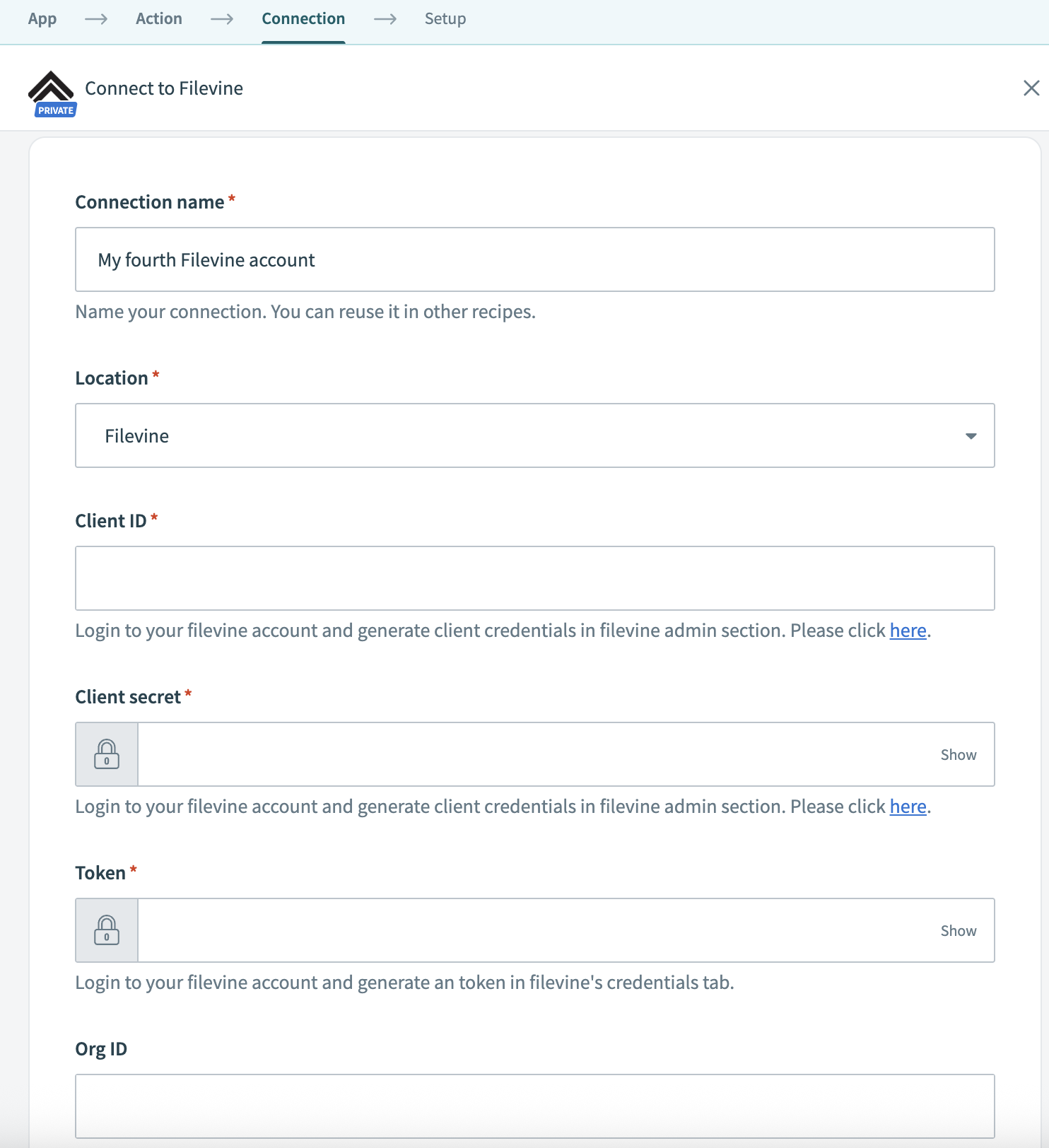The image size is (1049, 1148).
Task: Go to the Setup step
Action: pos(445,19)
